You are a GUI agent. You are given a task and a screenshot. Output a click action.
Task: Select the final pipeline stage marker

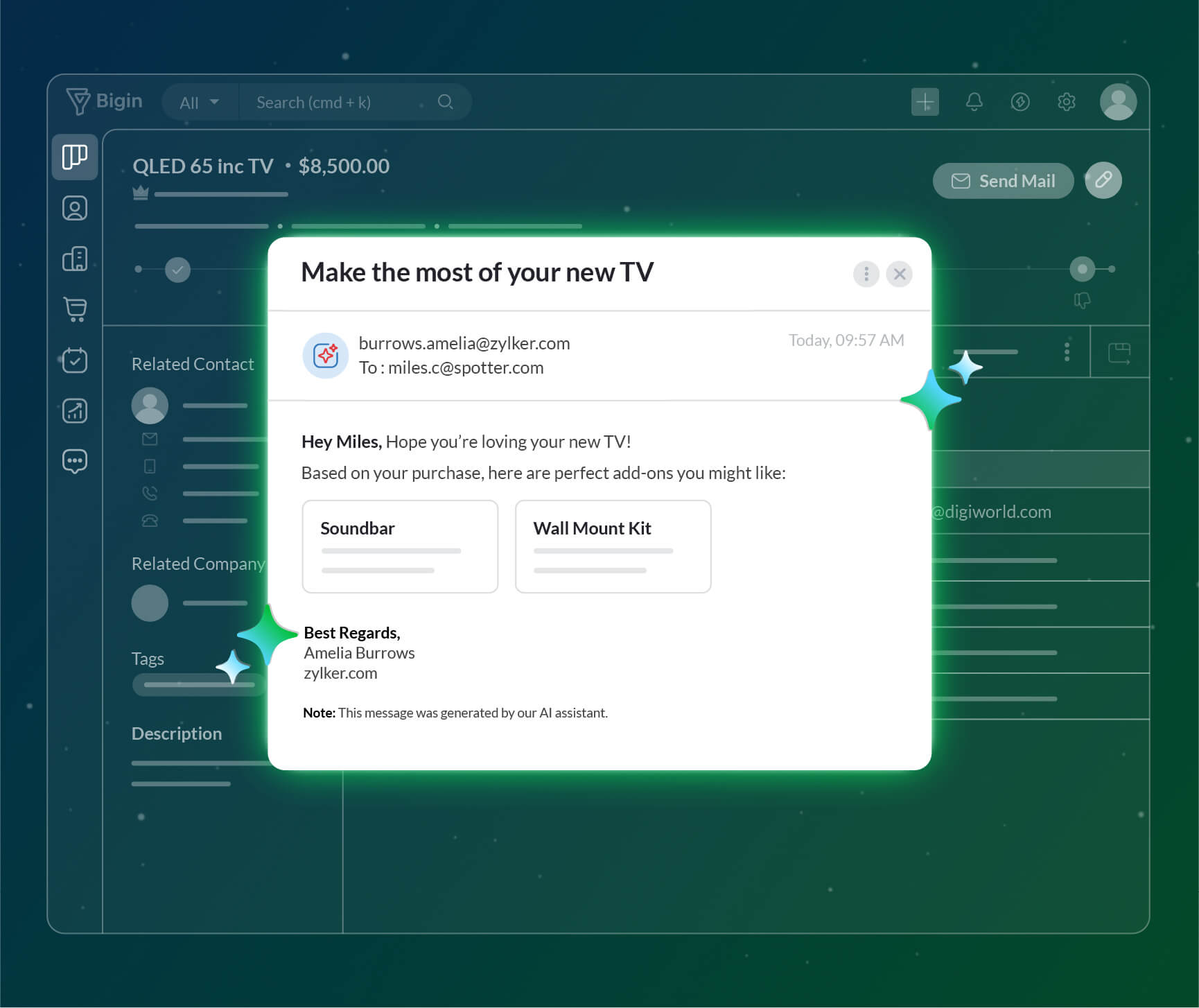tap(1082, 269)
